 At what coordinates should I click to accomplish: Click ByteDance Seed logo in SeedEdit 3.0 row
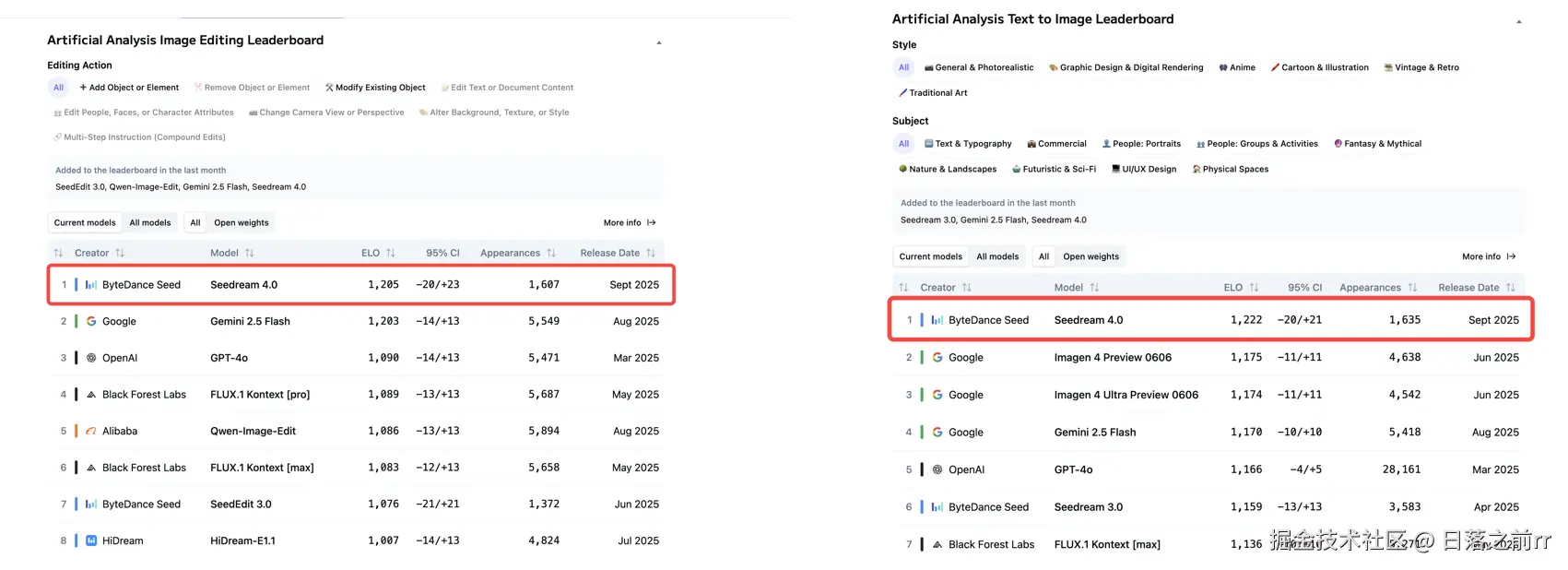pyautogui.click(x=91, y=505)
